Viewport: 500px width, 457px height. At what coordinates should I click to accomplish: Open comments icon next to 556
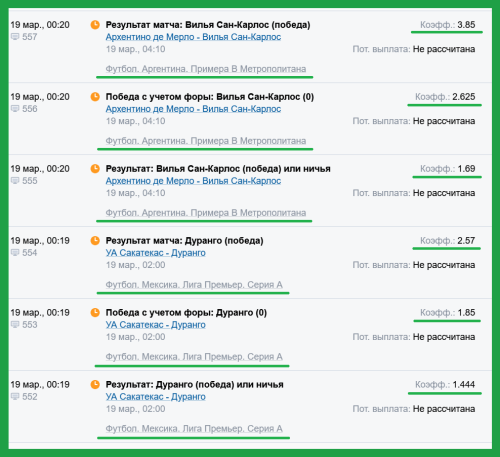click(x=15, y=109)
